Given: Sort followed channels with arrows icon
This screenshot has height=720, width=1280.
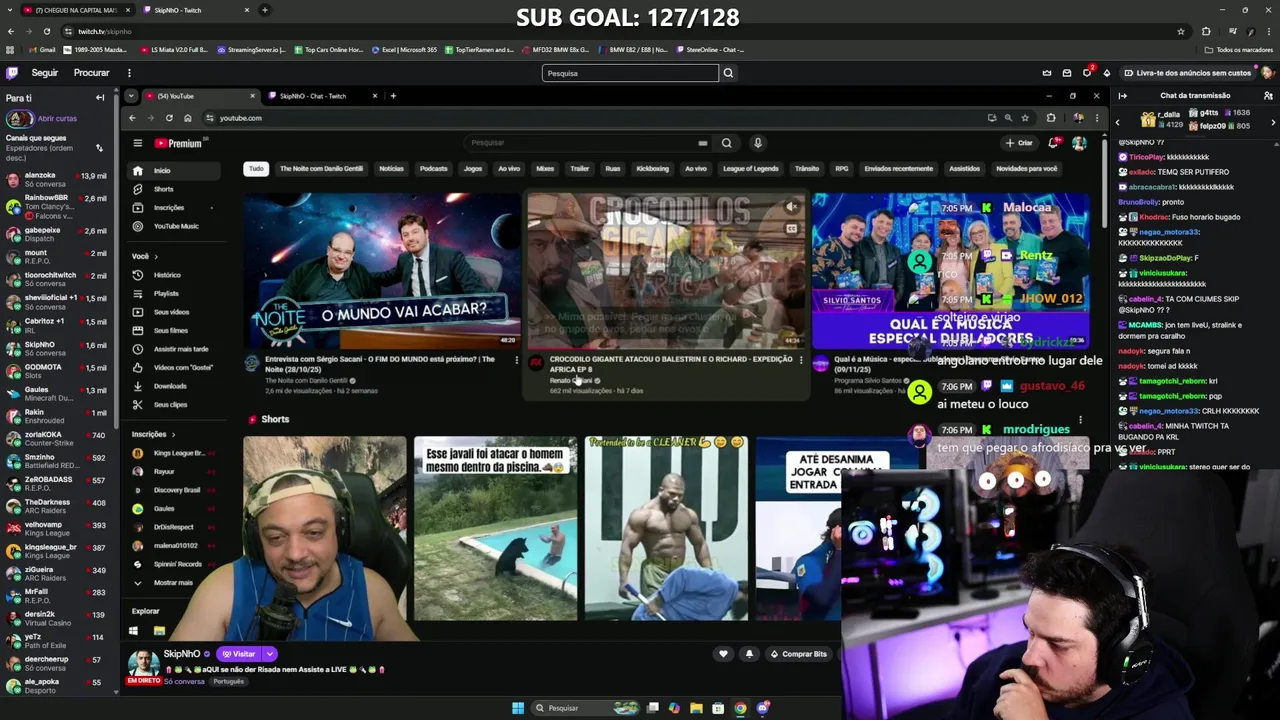Looking at the screenshot, I should coord(99,148).
